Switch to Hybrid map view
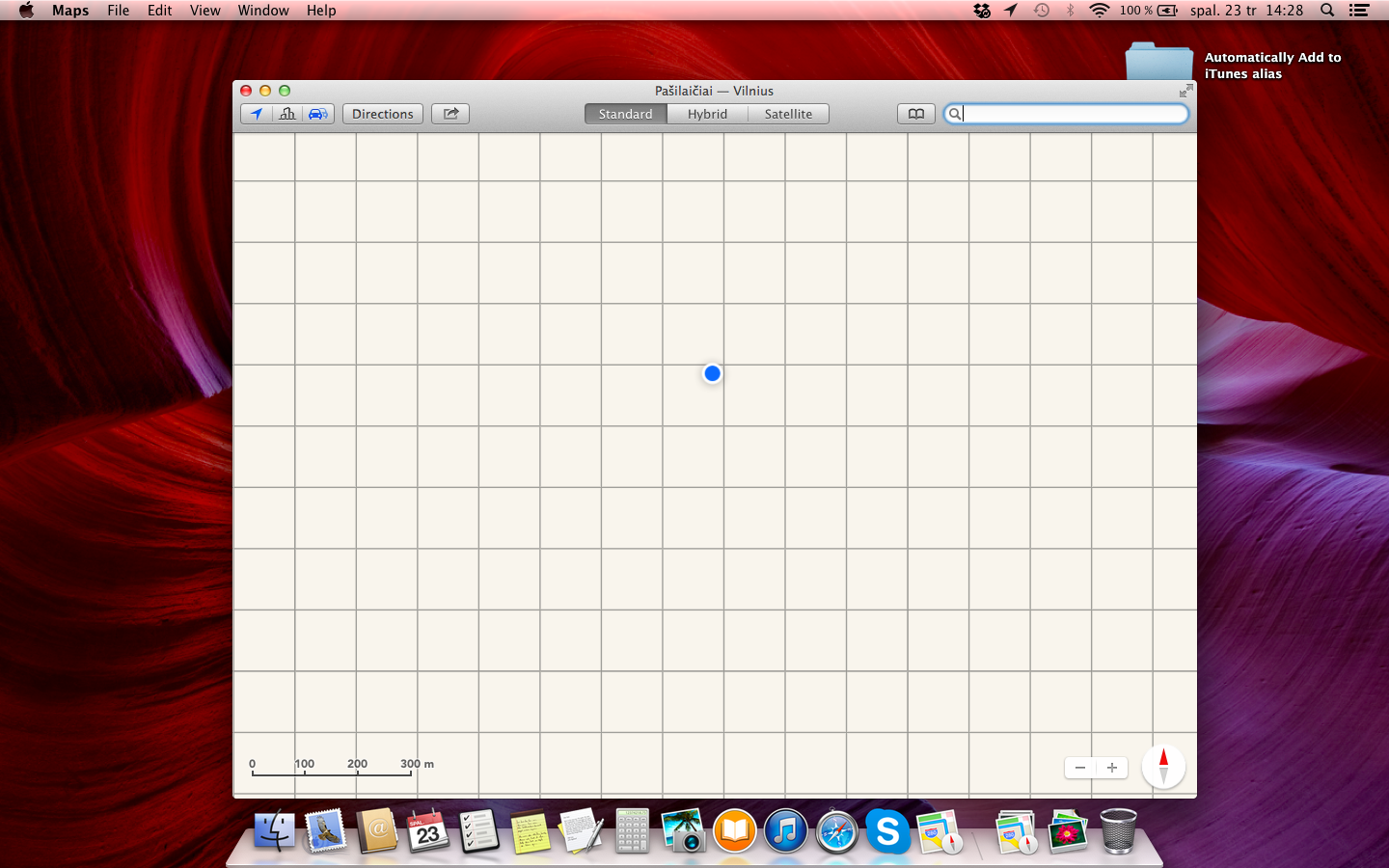Image resolution: width=1389 pixels, height=868 pixels. click(707, 114)
